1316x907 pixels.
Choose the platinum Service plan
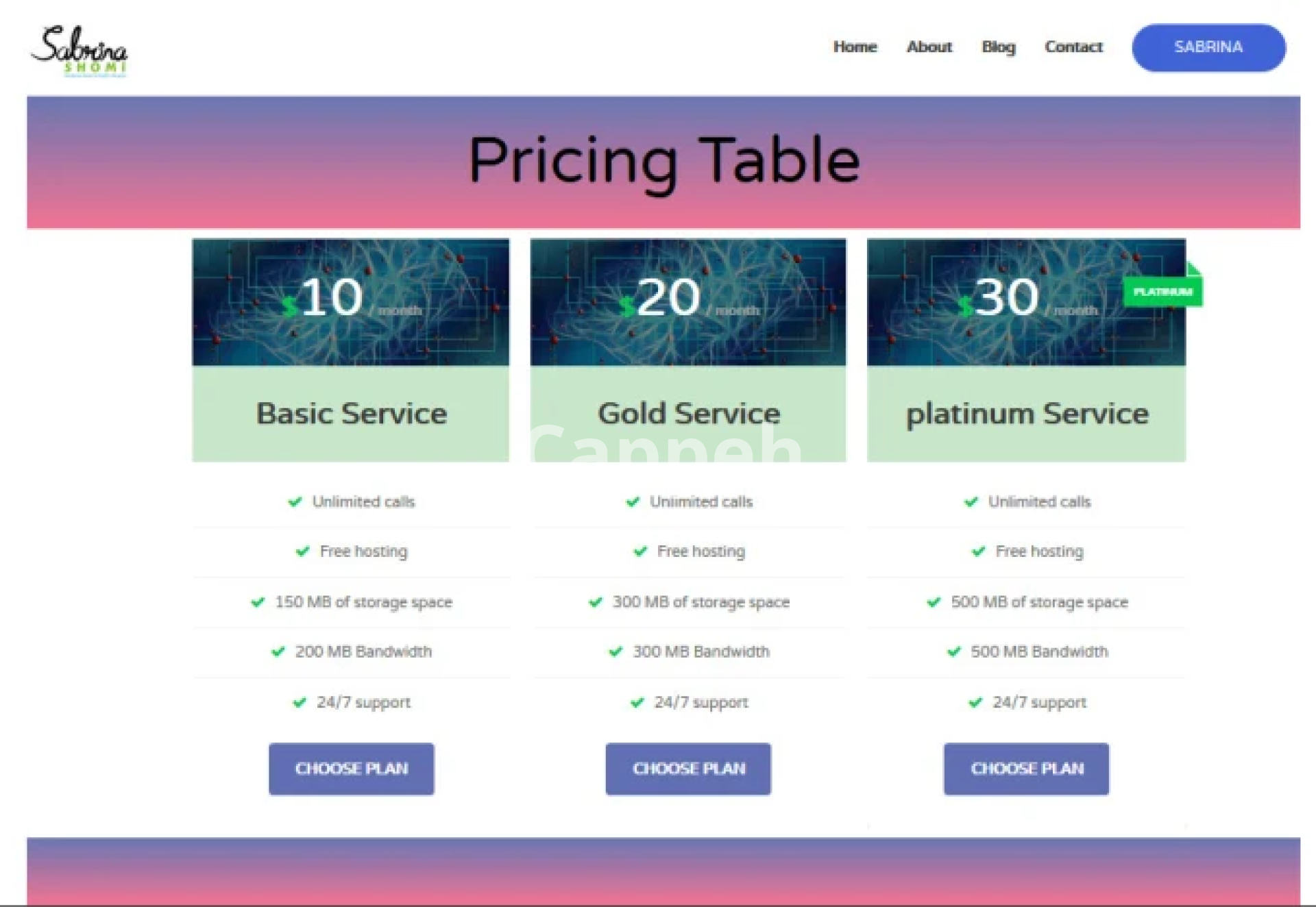click(1026, 769)
